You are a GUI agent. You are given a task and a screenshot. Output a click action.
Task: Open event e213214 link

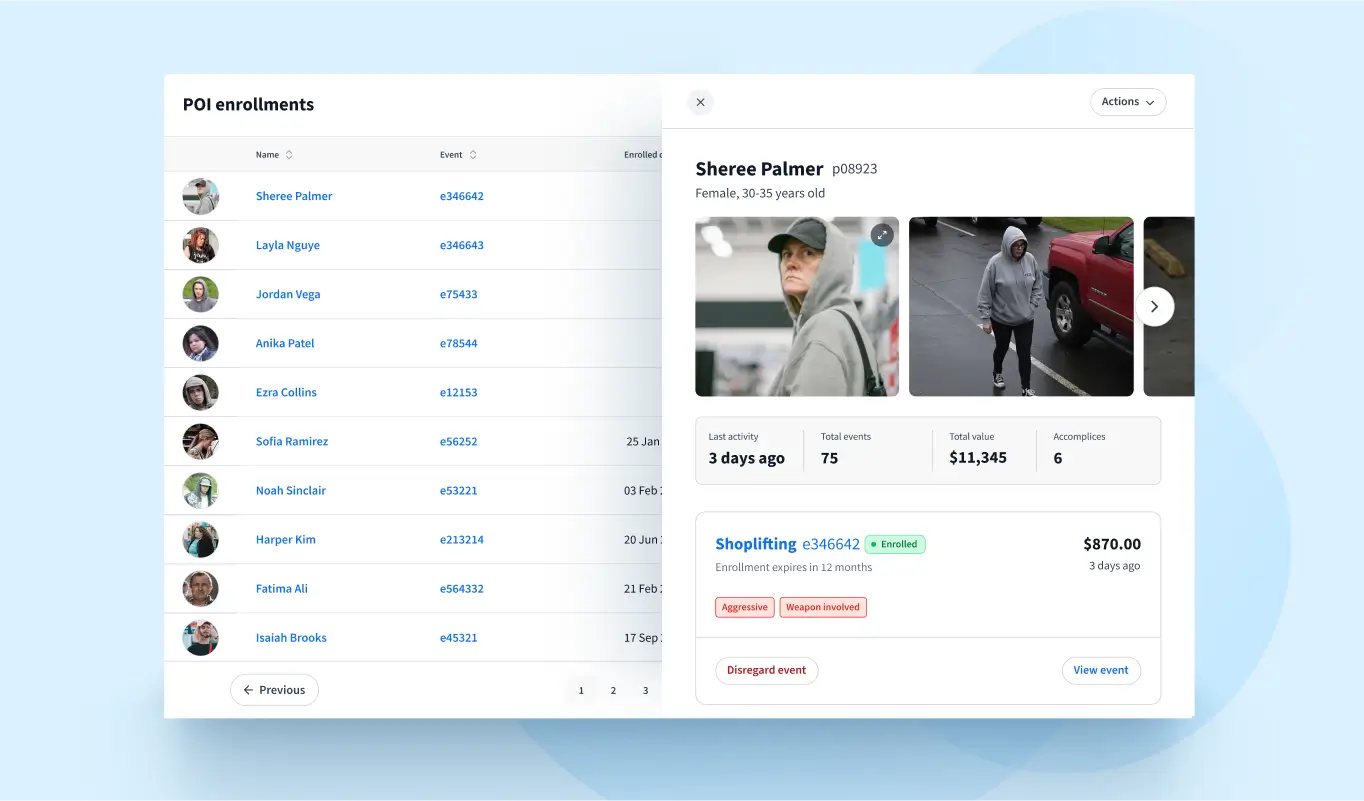(462, 539)
